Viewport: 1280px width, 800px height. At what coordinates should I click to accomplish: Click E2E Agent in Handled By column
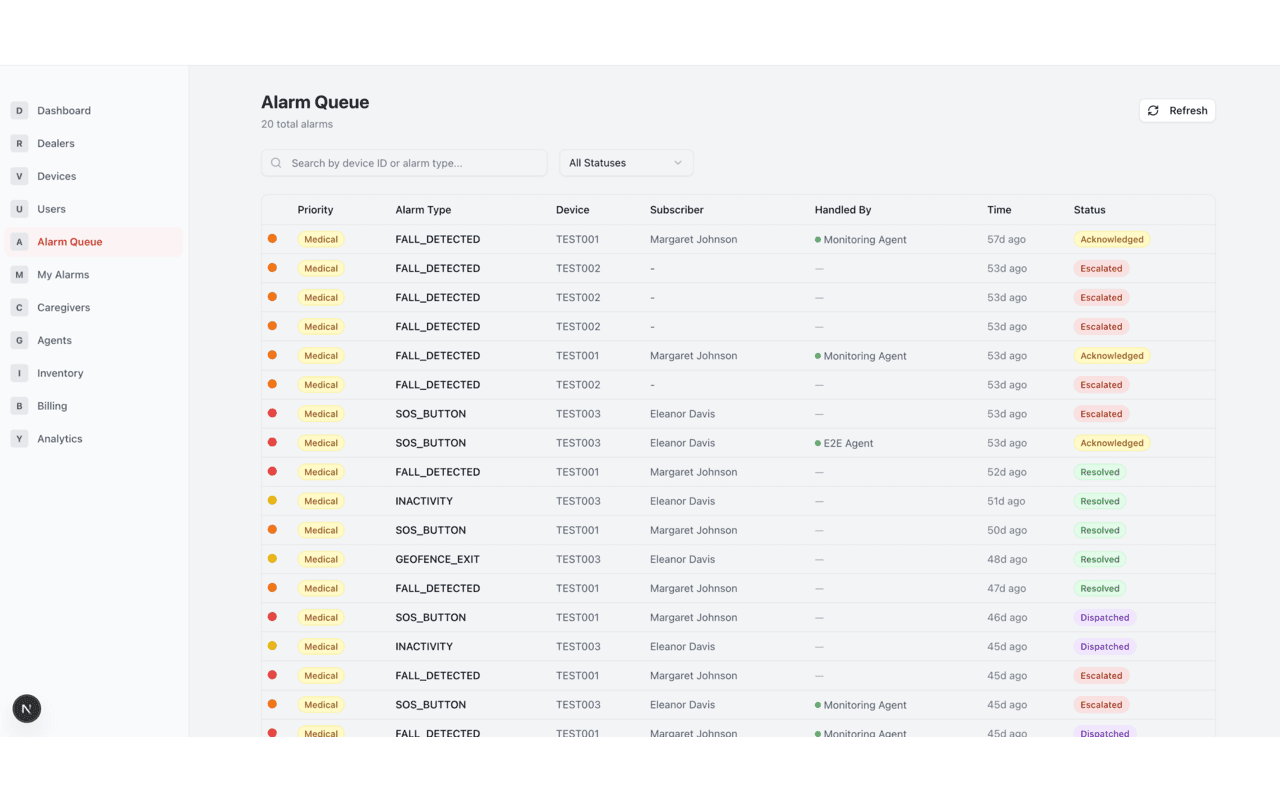pos(844,443)
